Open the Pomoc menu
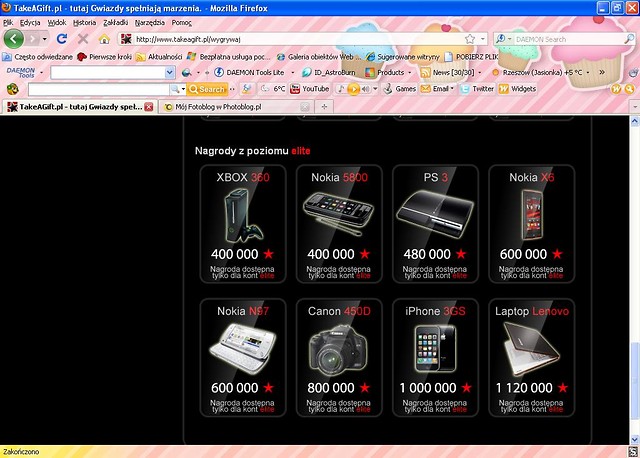This screenshot has width=640, height=458. (x=181, y=23)
